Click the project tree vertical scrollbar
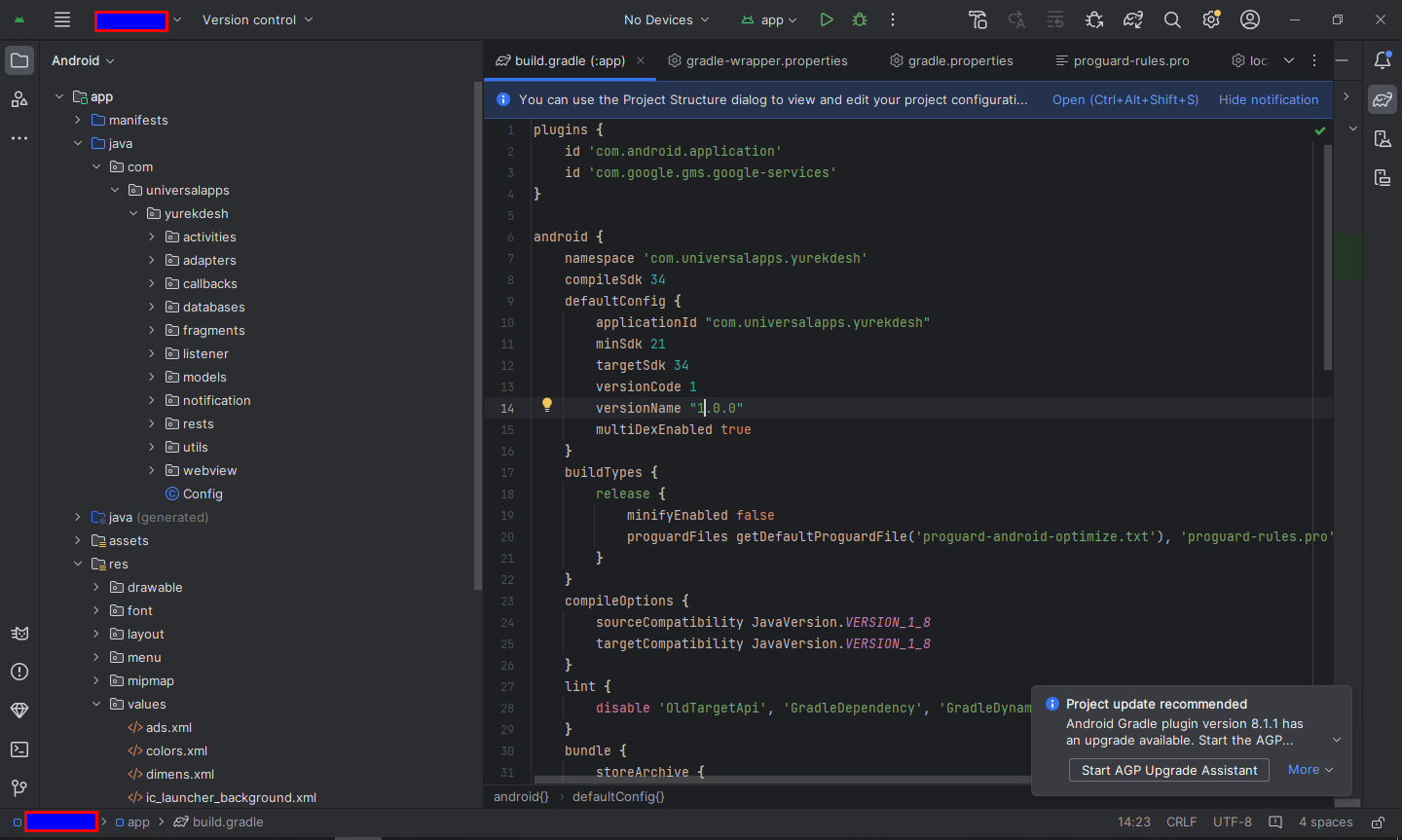This screenshot has height=840, width=1402. point(477,336)
